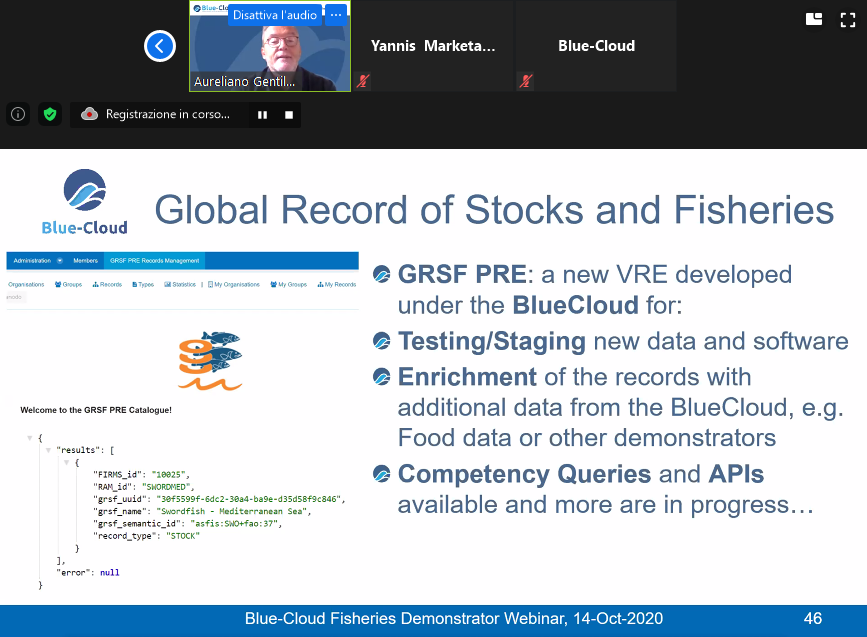
Task: Open the three-dots menu on Aureliano's video
Action: coord(336,15)
